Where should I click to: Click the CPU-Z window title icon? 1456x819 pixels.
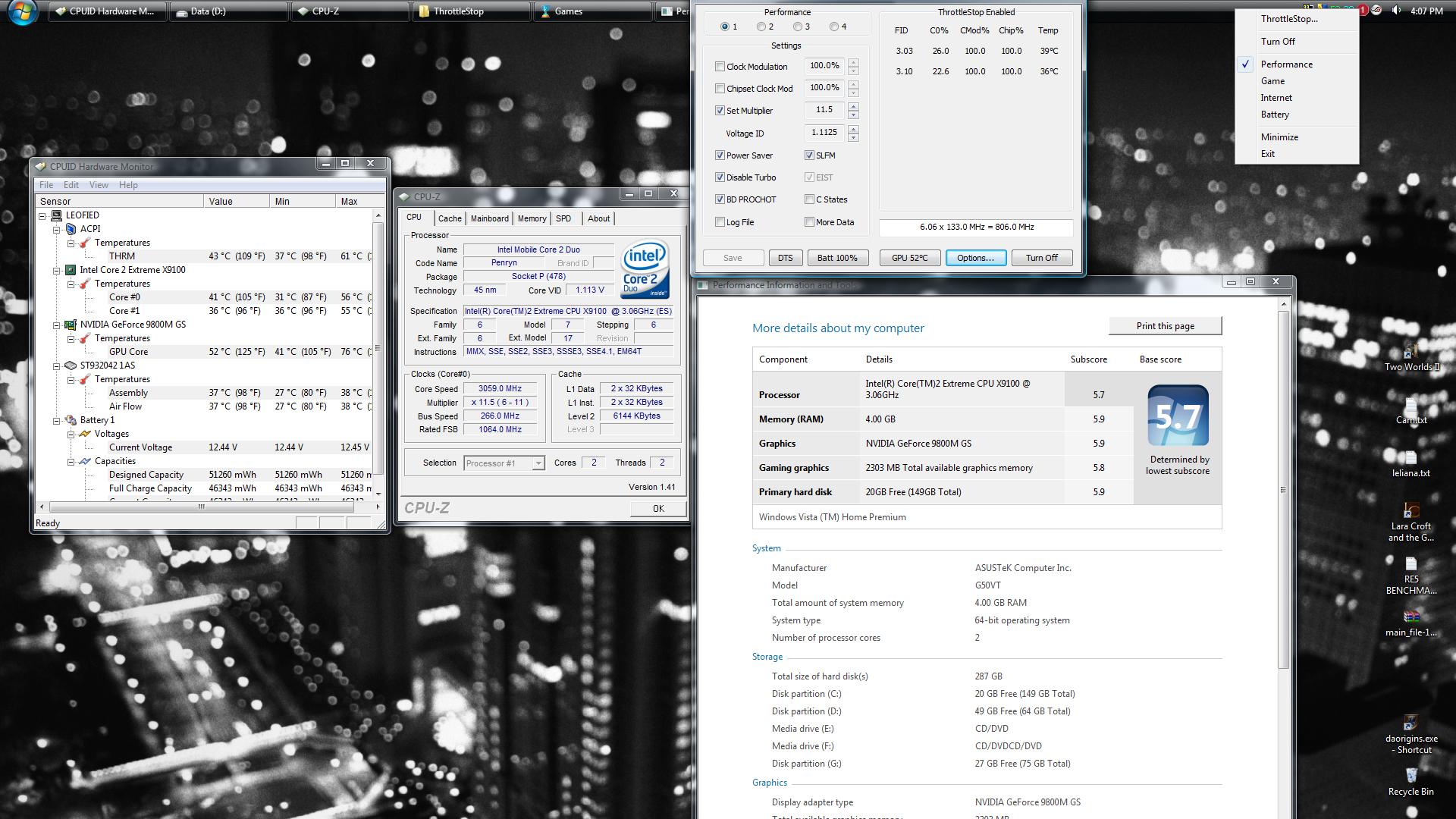pos(405,197)
